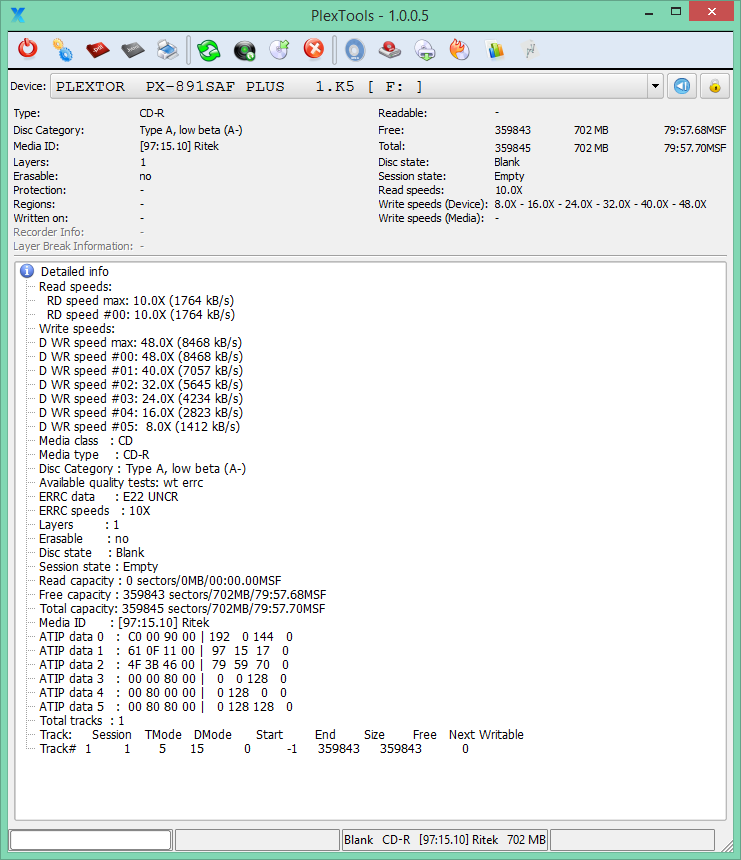Screen dimensions: 741x860
Task: Click the Read capacity : 0 sectors row
Action: point(160,581)
